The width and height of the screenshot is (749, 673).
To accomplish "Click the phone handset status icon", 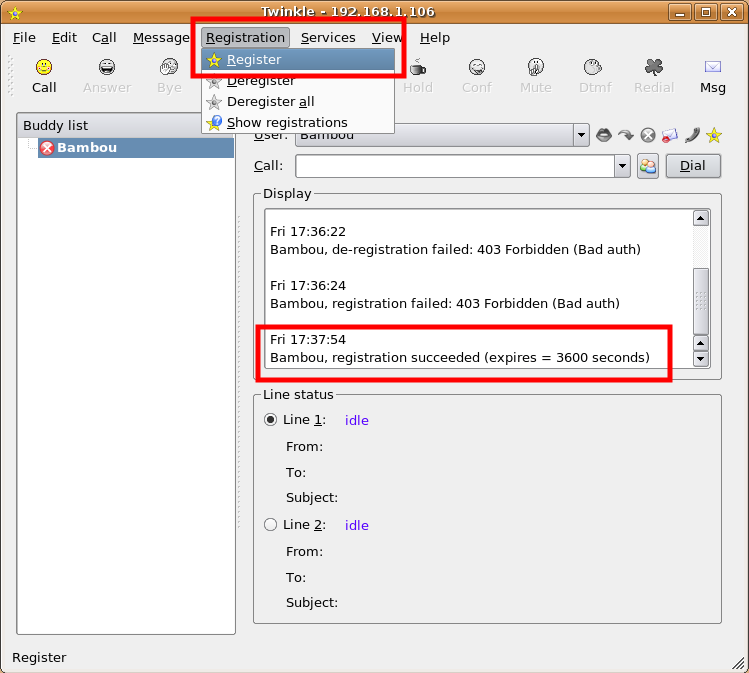I will click(692, 135).
